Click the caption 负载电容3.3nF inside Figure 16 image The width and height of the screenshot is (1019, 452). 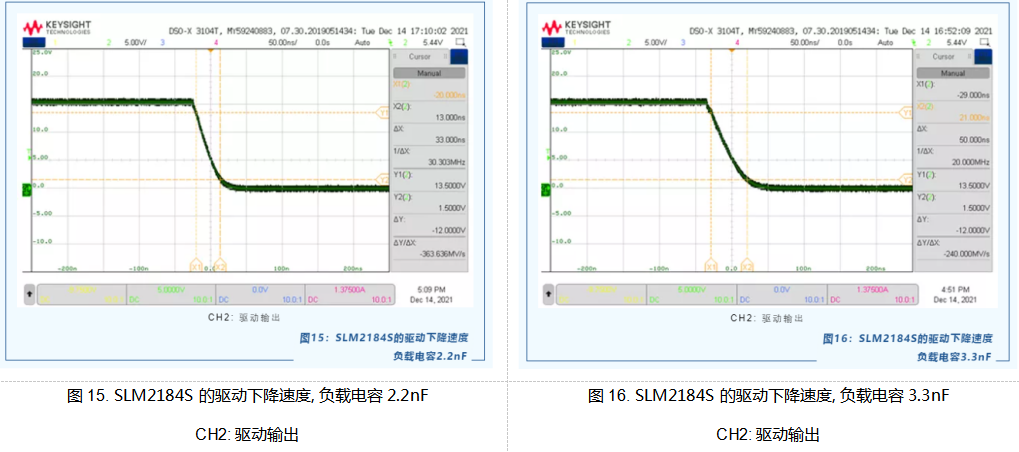954,356
